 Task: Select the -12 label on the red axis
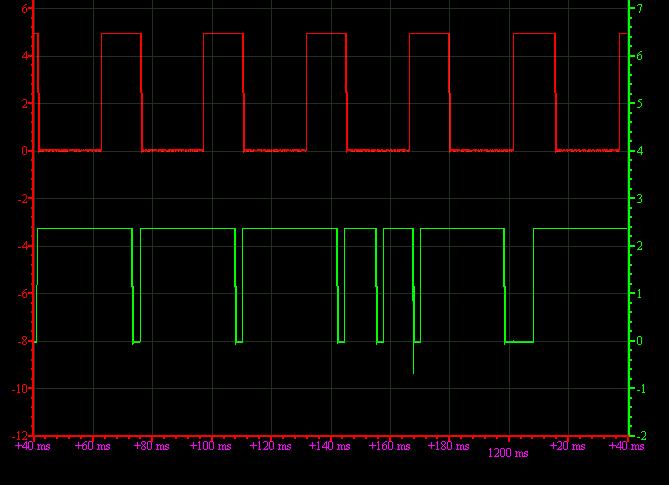[x=21, y=435]
